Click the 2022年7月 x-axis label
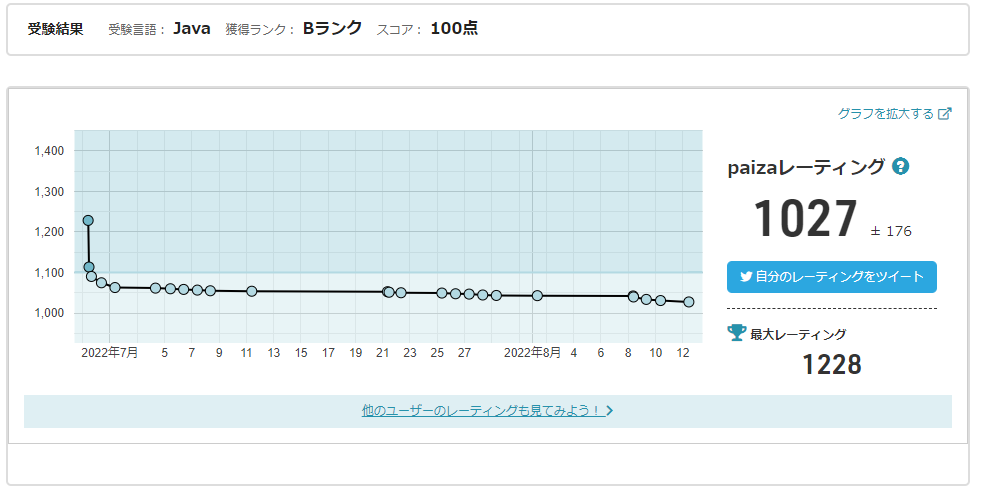This screenshot has width=987, height=502. pos(110,353)
